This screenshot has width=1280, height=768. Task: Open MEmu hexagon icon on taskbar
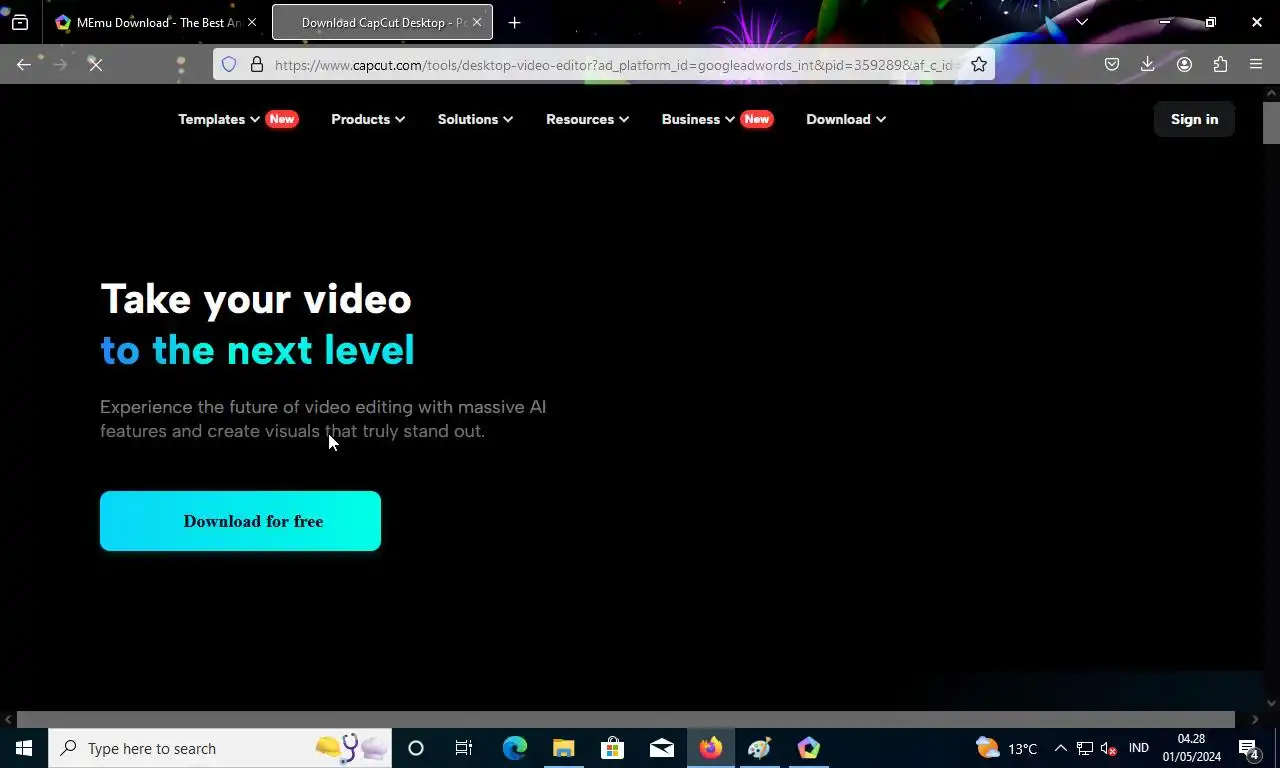pos(808,748)
